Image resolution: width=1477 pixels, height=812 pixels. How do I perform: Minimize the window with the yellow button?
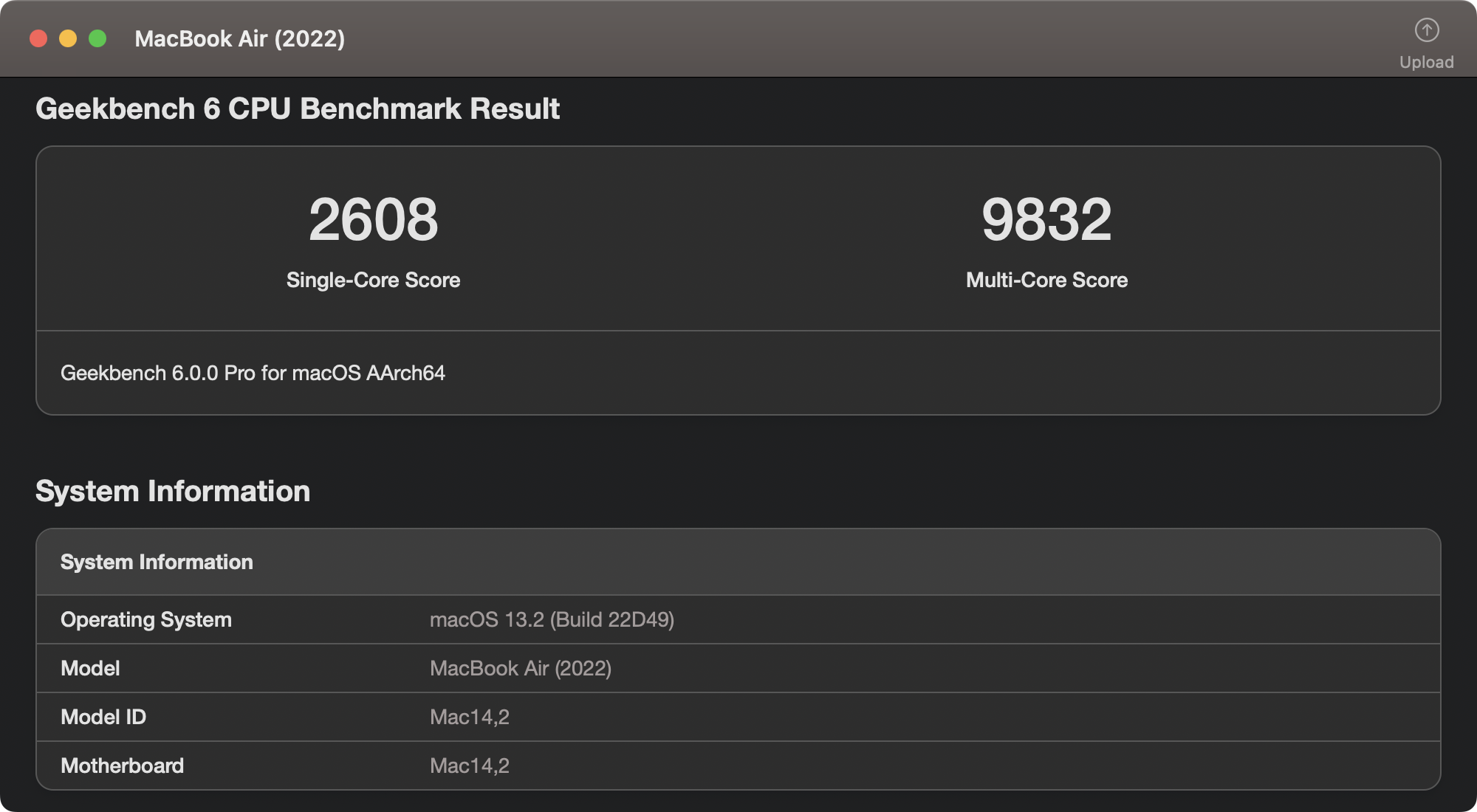(x=68, y=38)
